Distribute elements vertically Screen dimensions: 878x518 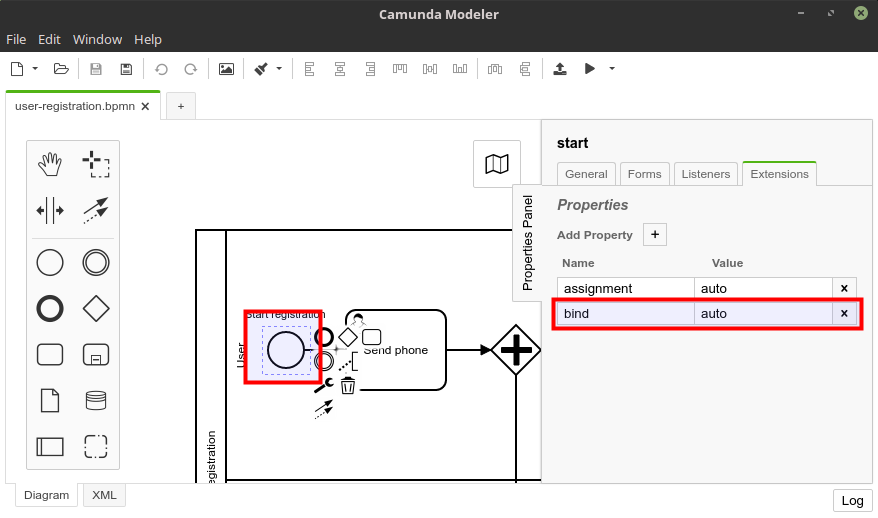525,69
